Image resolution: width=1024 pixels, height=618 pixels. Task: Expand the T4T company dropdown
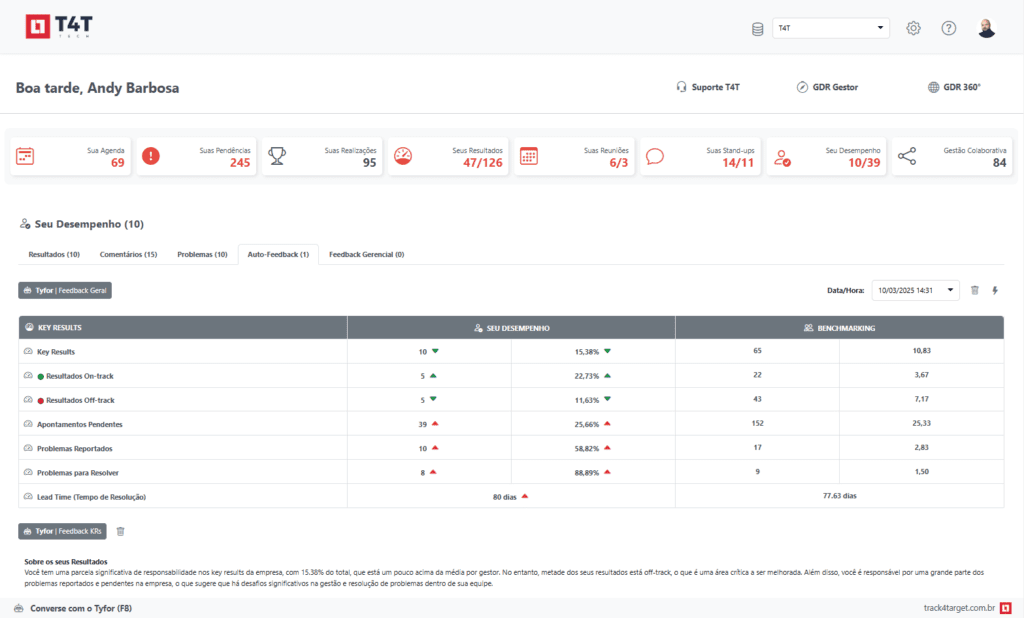[830, 28]
